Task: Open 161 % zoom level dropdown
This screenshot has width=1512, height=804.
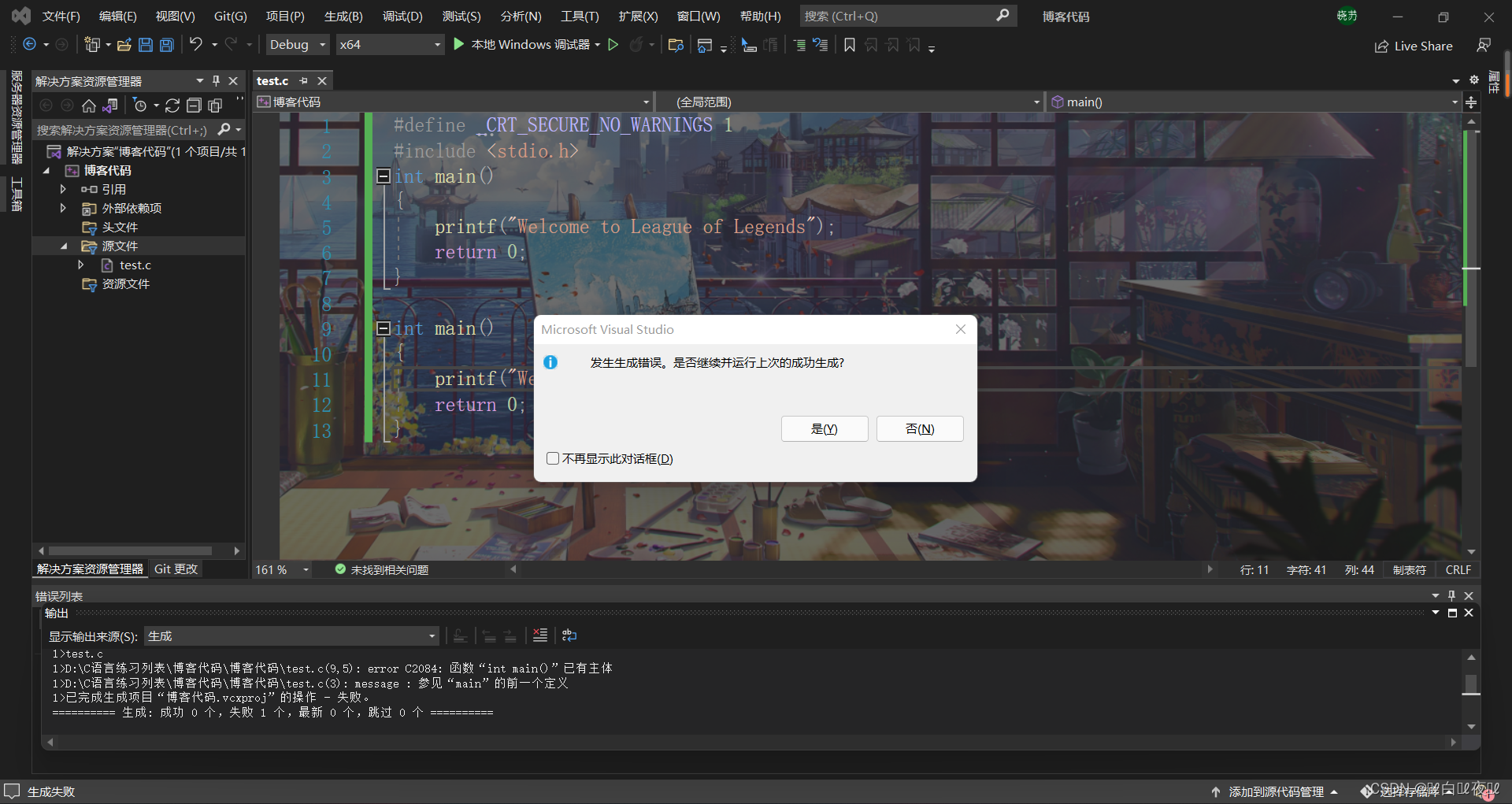Action: click(x=282, y=569)
